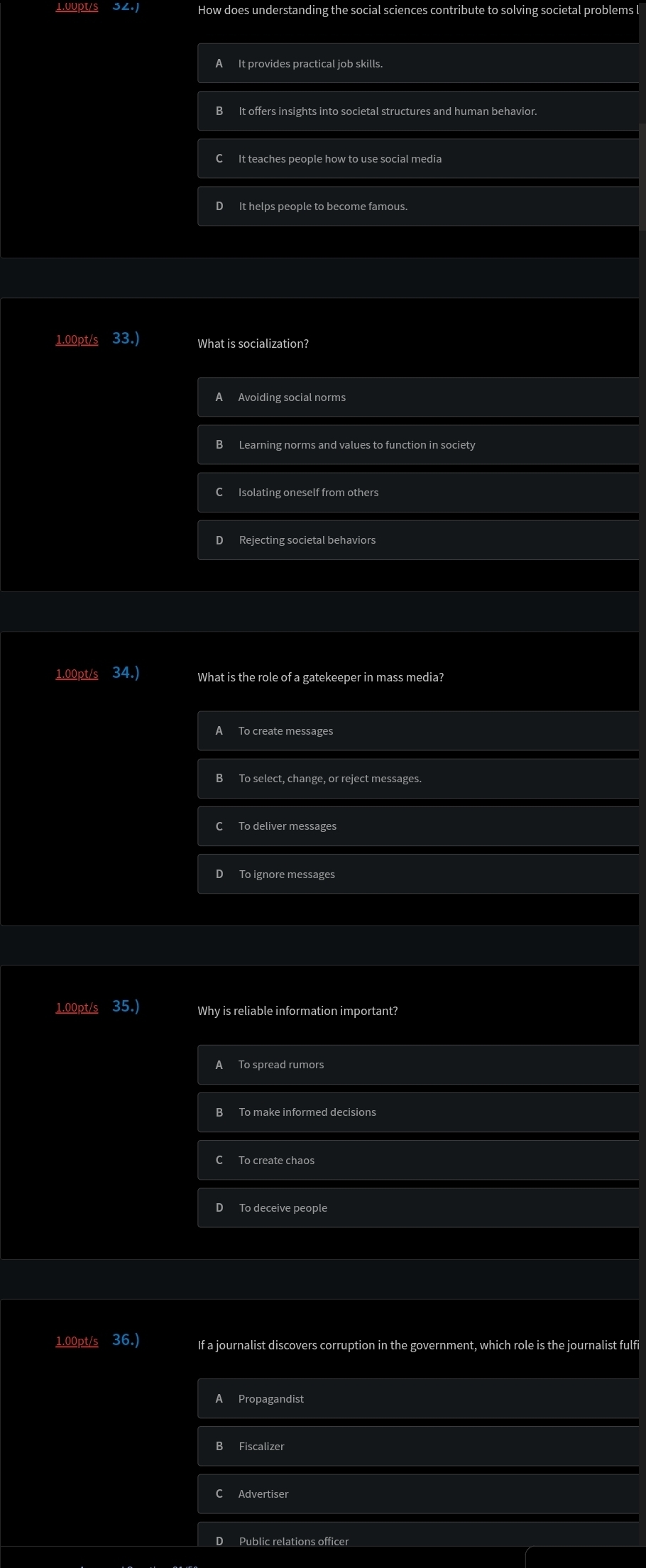Choose 'Fiscalizer' answer for question 36
The height and width of the screenshot is (1568, 646).
tap(418, 1446)
